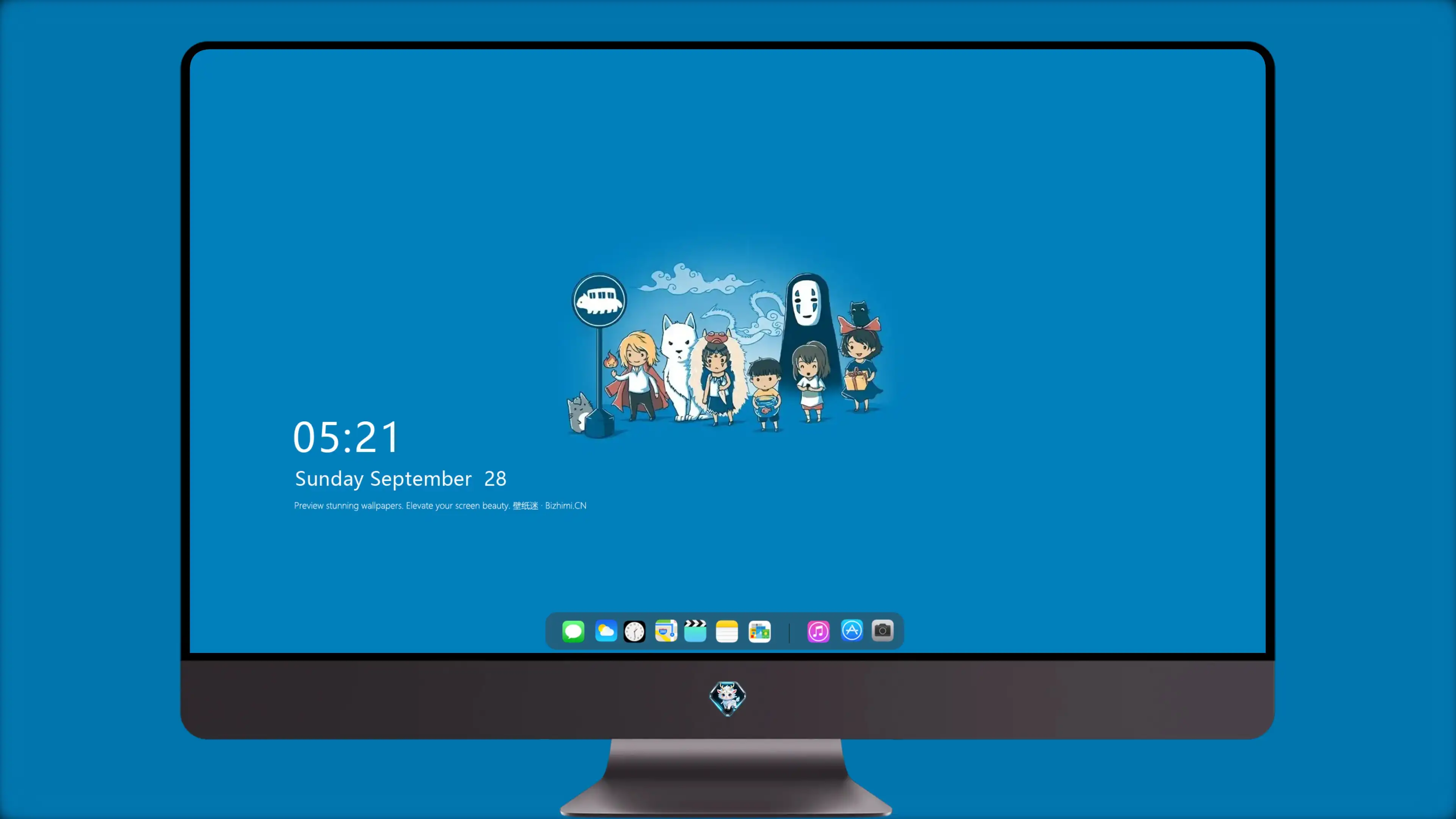The height and width of the screenshot is (819, 1456).
Task: Open the pink iTunes Store music icon
Action: 819,631
